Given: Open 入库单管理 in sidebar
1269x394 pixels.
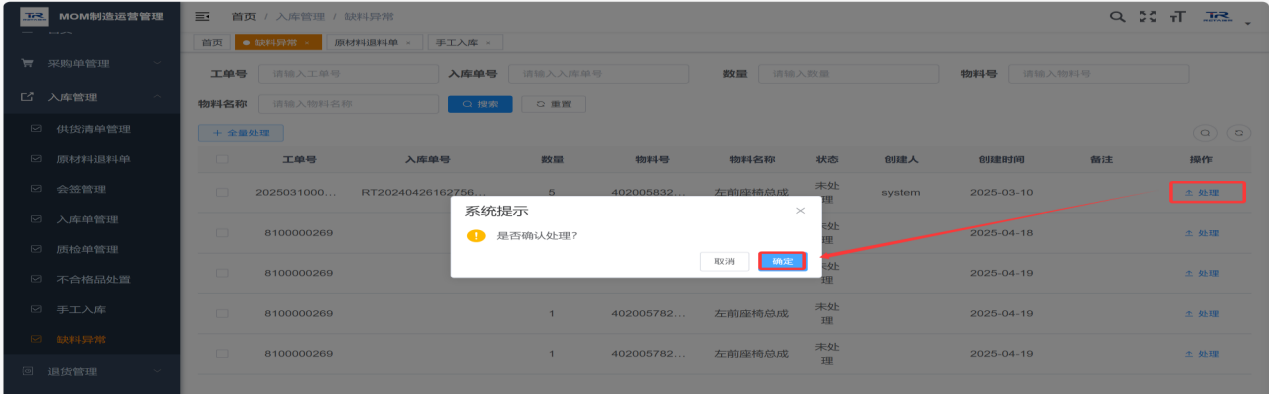Looking at the screenshot, I should (x=87, y=219).
